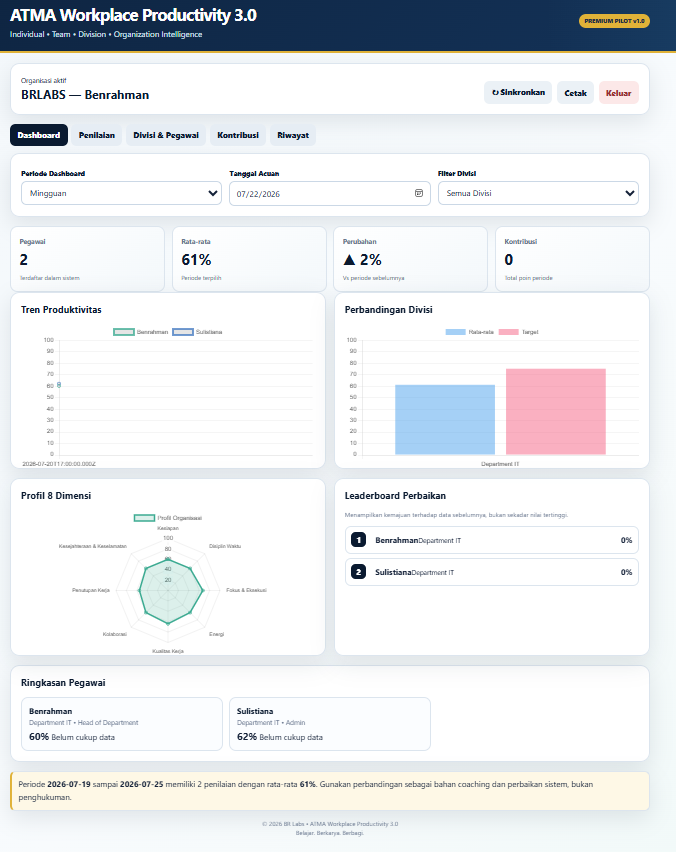676x852 pixels.
Task: Expand the Filter Divisi dropdown showing Semua Divisi
Action: [x=538, y=193]
